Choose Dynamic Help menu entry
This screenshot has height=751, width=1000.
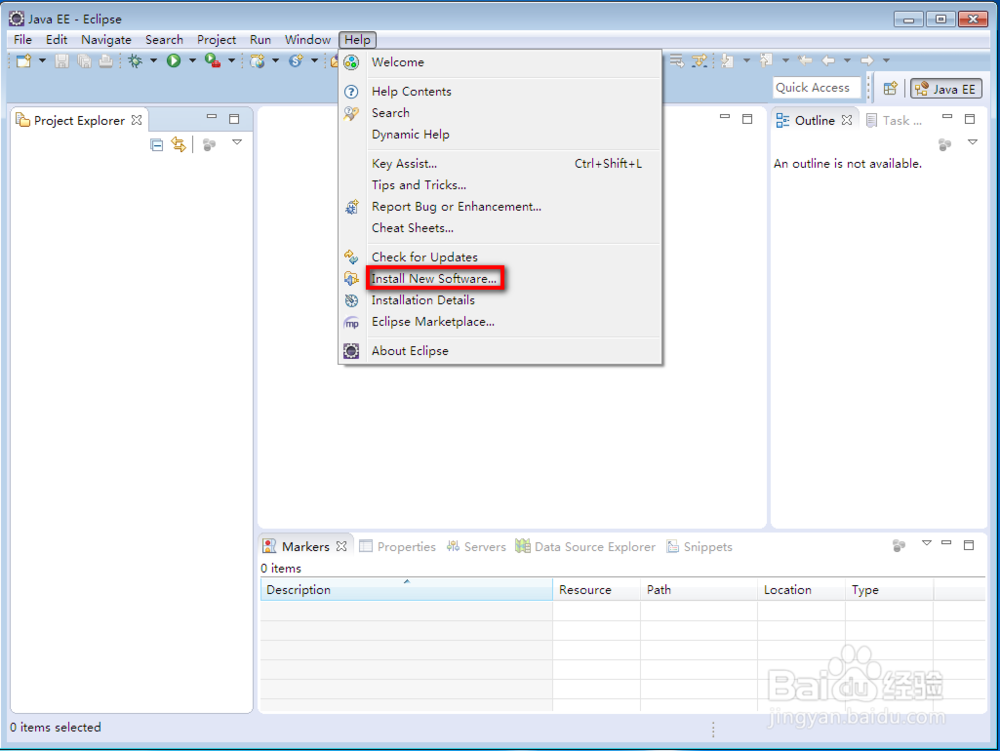[x=500, y=135]
